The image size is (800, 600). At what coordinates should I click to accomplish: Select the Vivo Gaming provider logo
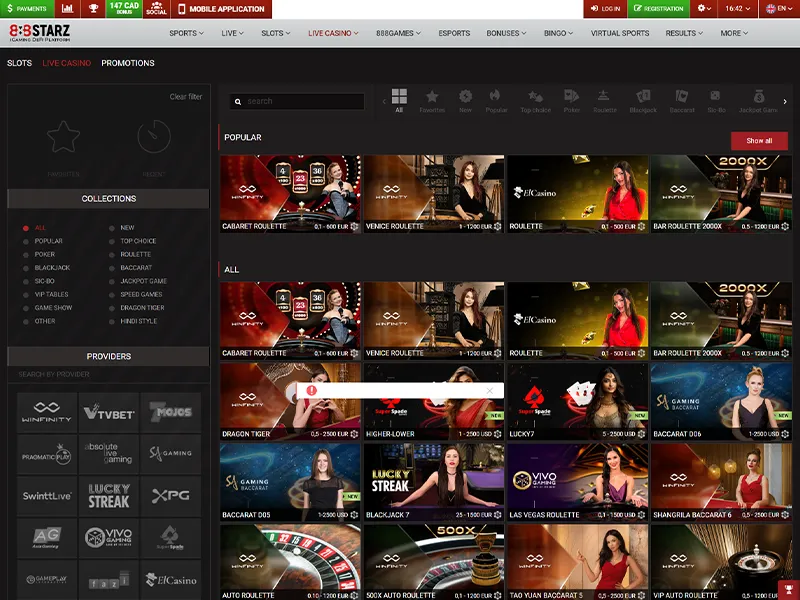[109, 538]
